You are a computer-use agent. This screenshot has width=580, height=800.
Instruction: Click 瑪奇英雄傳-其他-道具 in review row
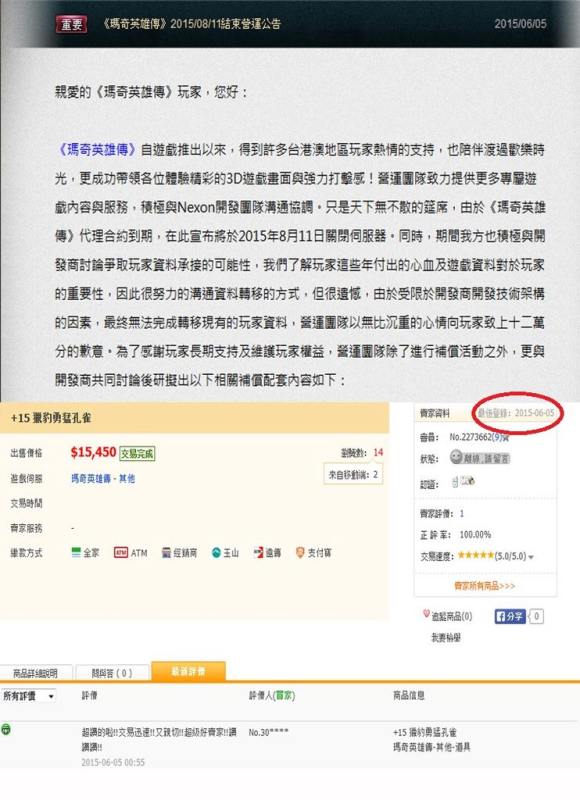(x=432, y=747)
